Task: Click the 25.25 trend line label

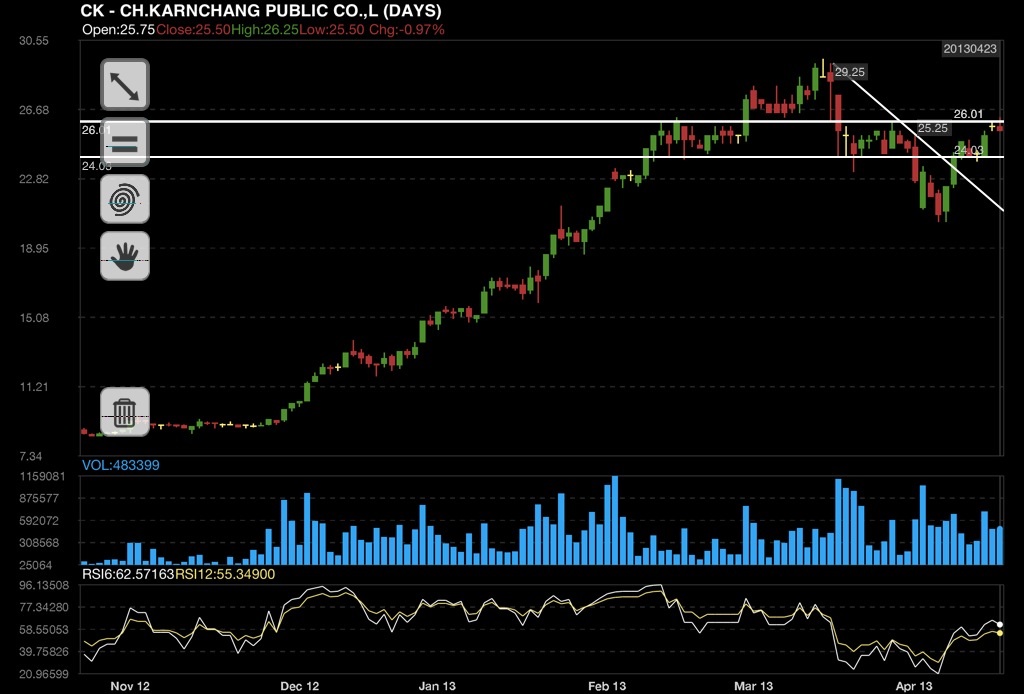Action: [x=933, y=128]
